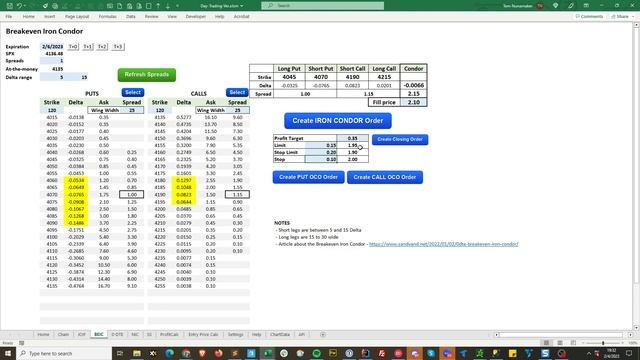Switch to Normal view icon in the status bar
Screen dimensions: 640x360
(546, 343)
